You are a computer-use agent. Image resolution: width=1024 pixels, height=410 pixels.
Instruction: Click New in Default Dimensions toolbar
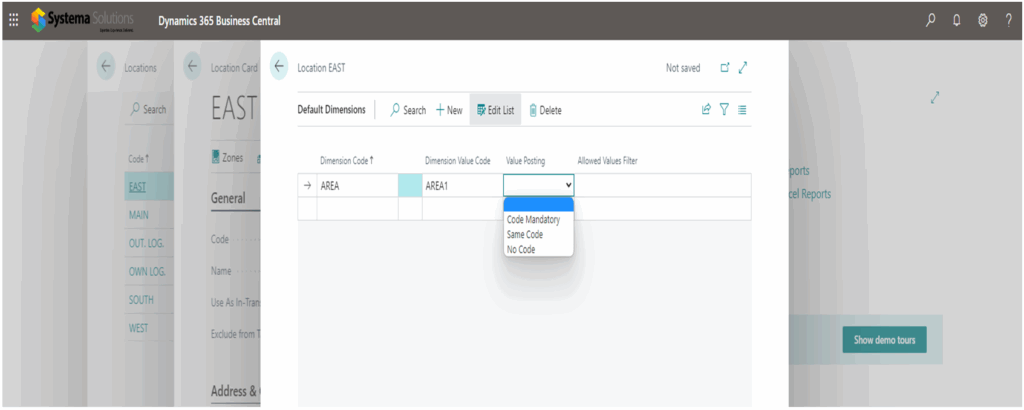coord(449,110)
